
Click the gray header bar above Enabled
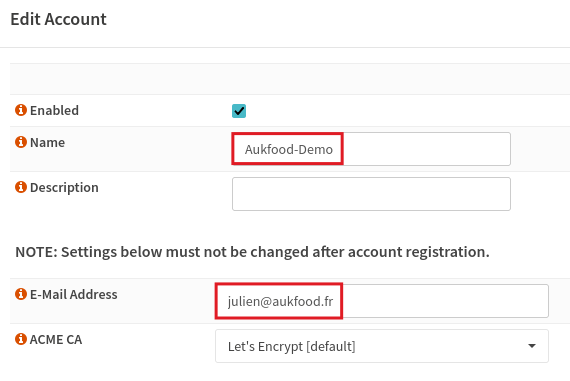pyautogui.click(x=290, y=79)
